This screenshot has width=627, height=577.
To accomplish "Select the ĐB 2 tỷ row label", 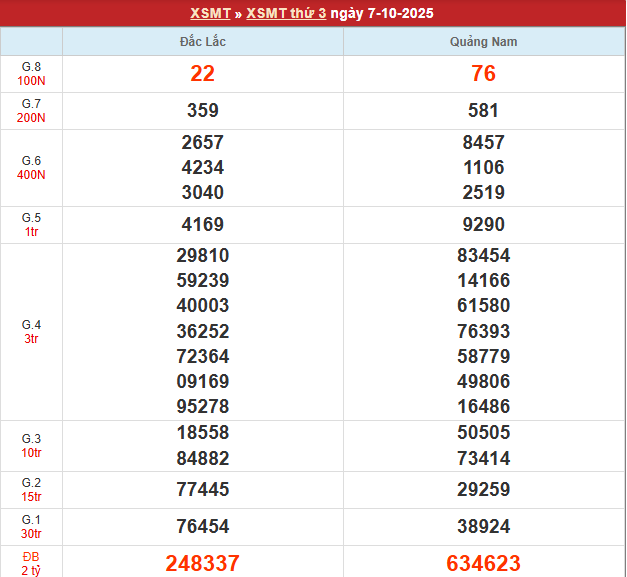I will (x=32, y=563).
